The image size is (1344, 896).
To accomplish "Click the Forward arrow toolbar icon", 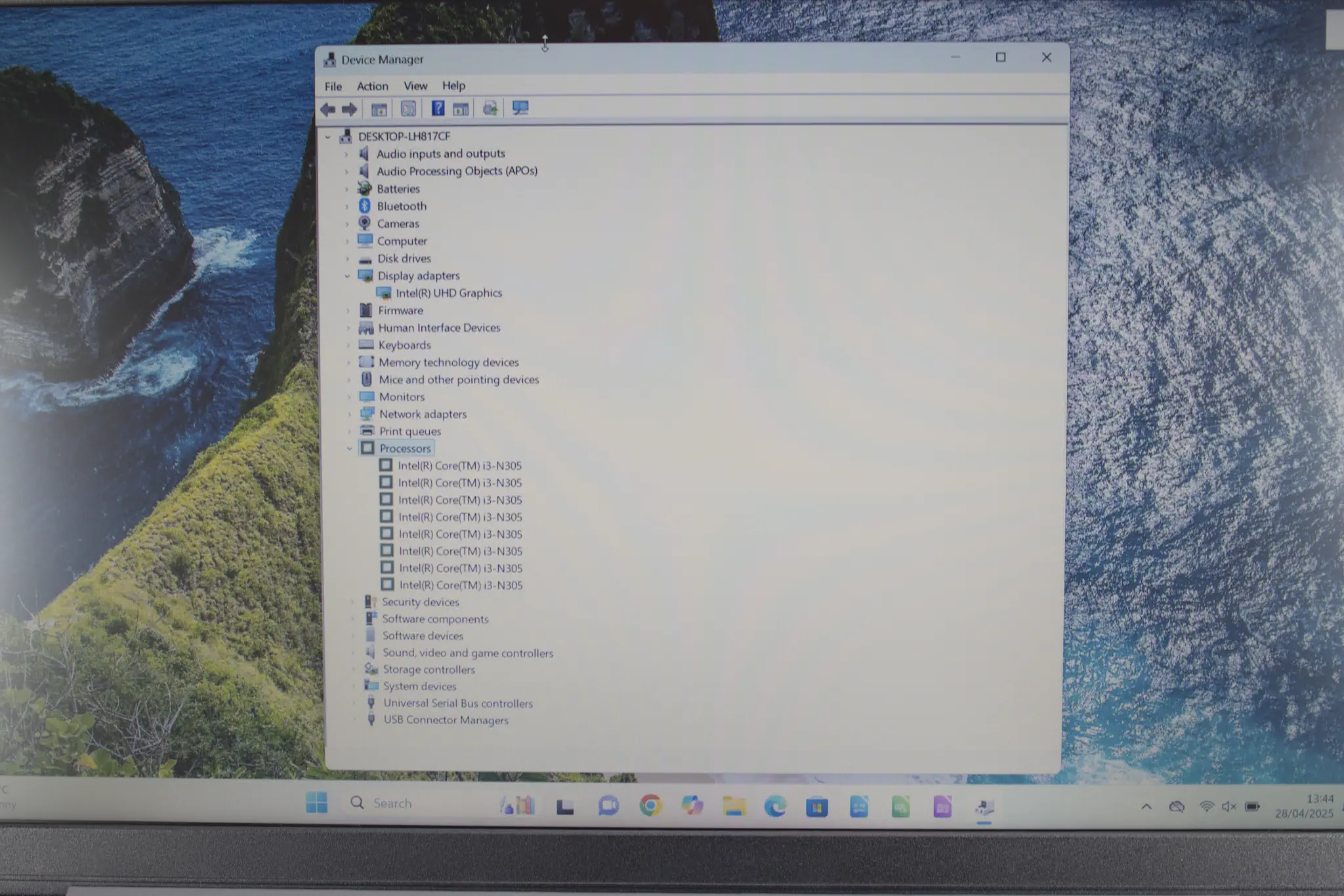I will (350, 110).
